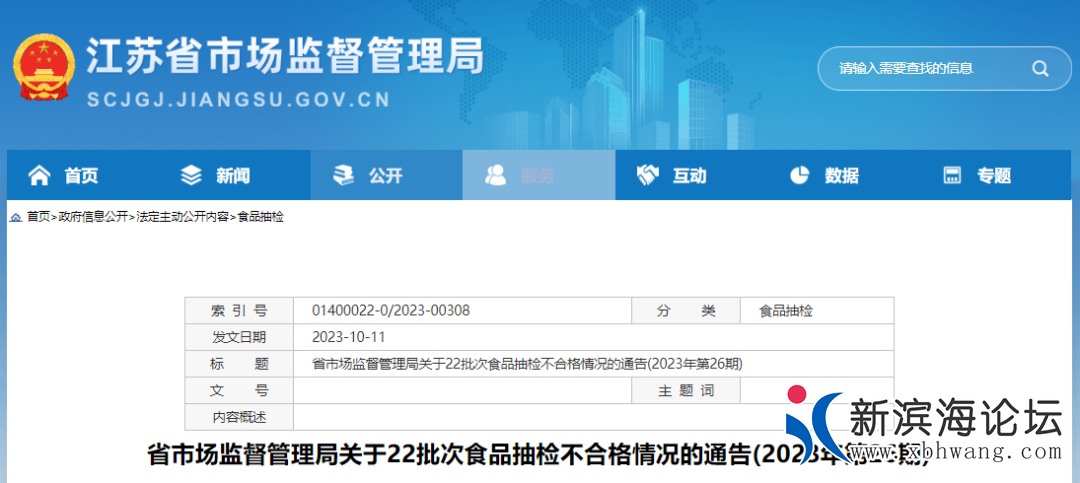Click the 首页 breadcrumb link

38,217
